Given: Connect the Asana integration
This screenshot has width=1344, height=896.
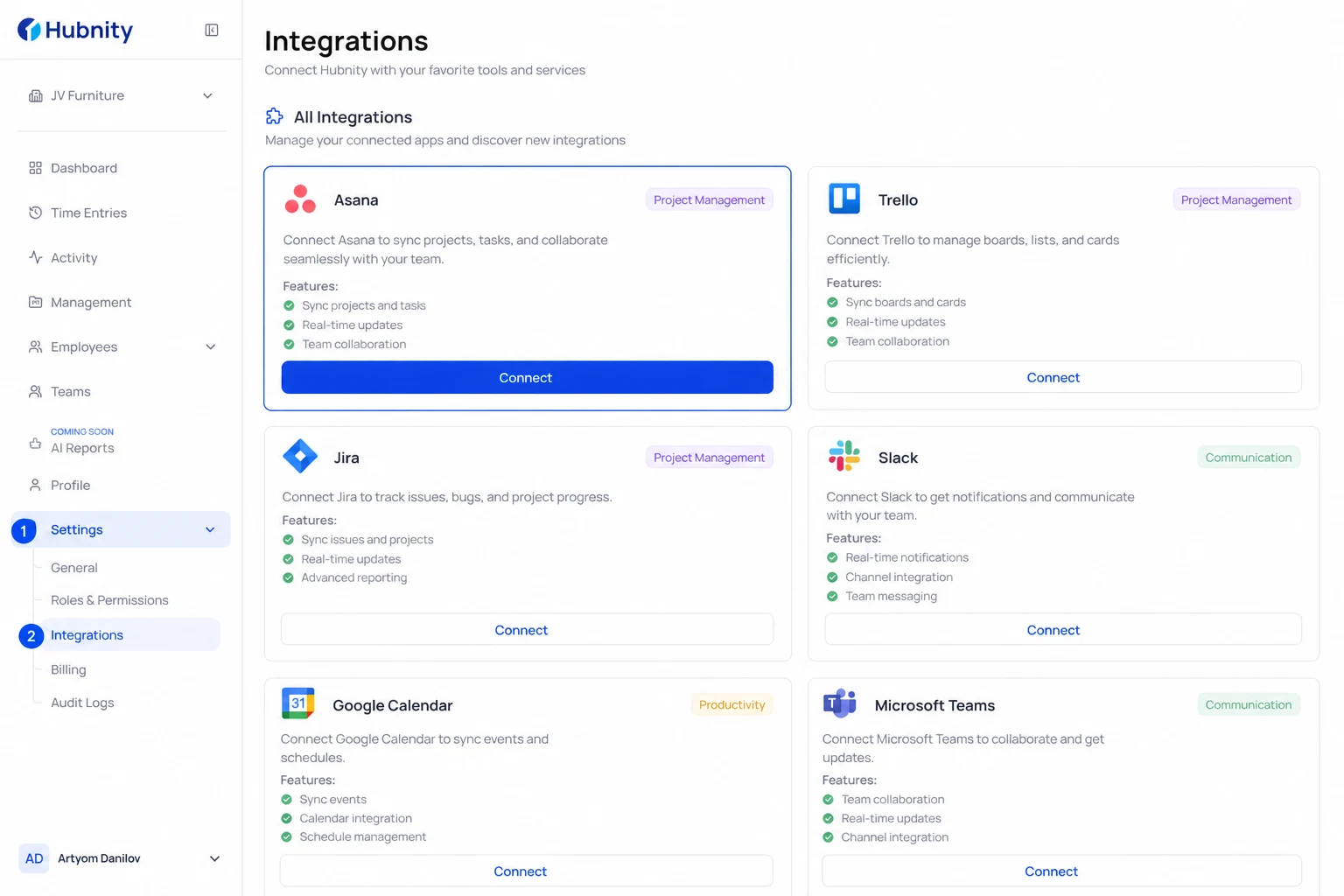Looking at the screenshot, I should 527,377.
